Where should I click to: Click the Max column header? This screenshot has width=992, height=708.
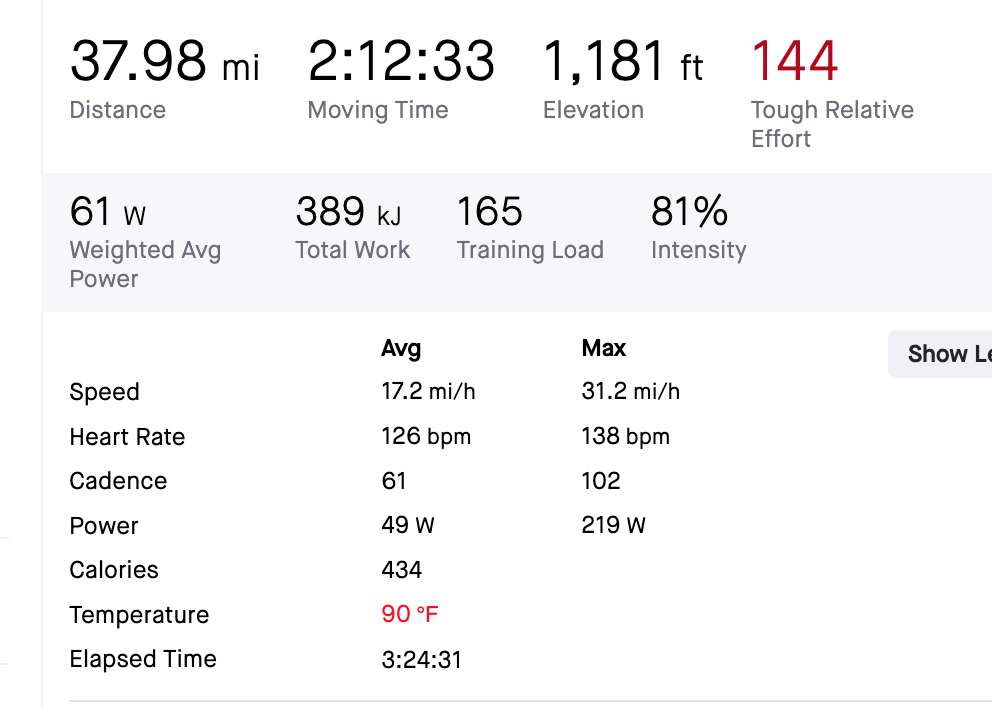pyautogui.click(x=603, y=349)
